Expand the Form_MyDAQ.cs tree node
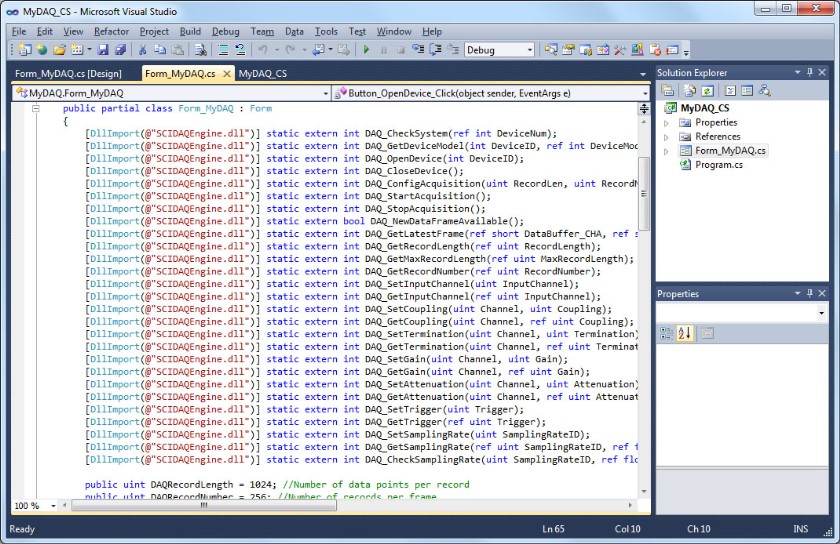The width and height of the screenshot is (840, 544). 666,151
